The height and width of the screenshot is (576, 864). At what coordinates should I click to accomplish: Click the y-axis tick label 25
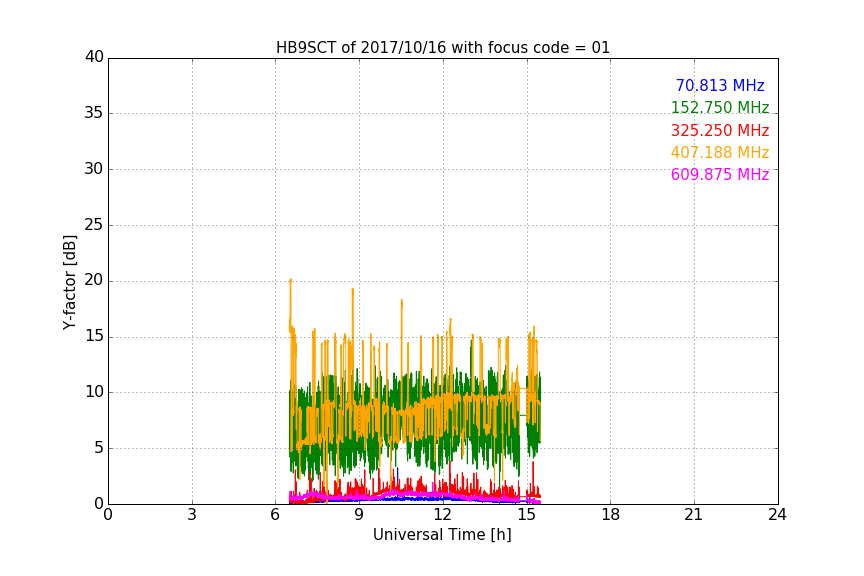point(94,224)
